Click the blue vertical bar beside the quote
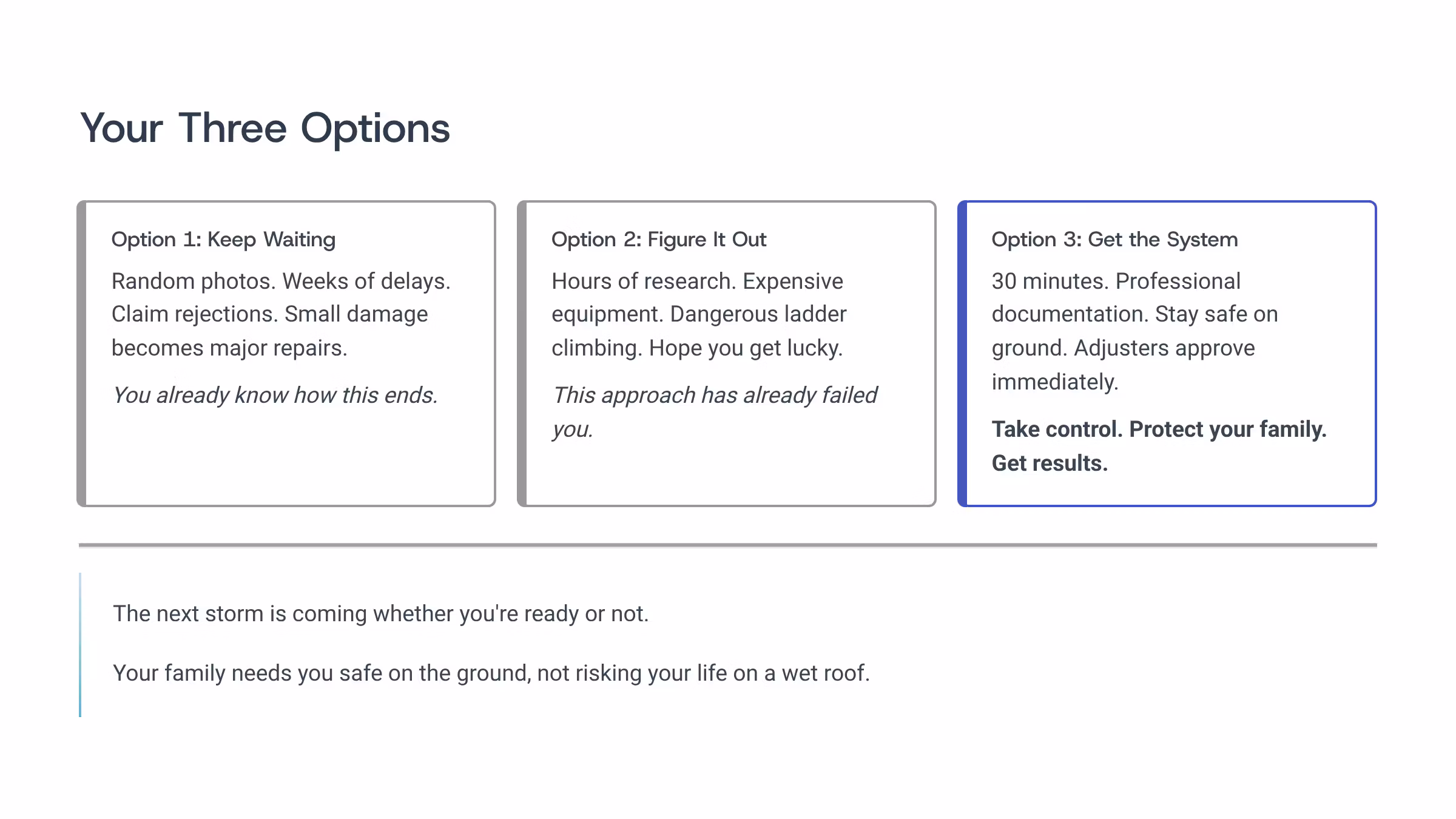The image size is (1456, 819). 80,644
